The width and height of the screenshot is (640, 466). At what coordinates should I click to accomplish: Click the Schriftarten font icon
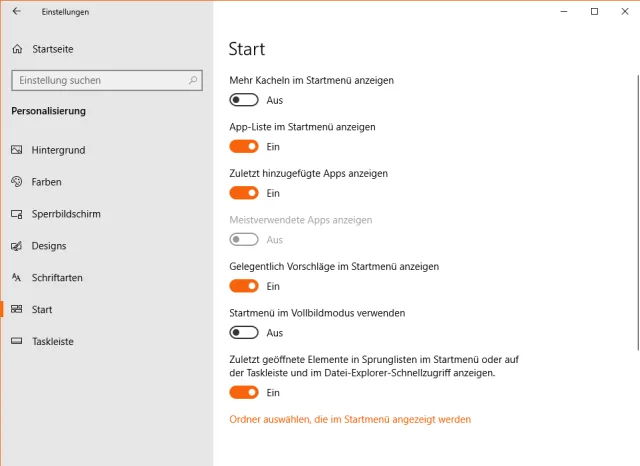[17, 278]
